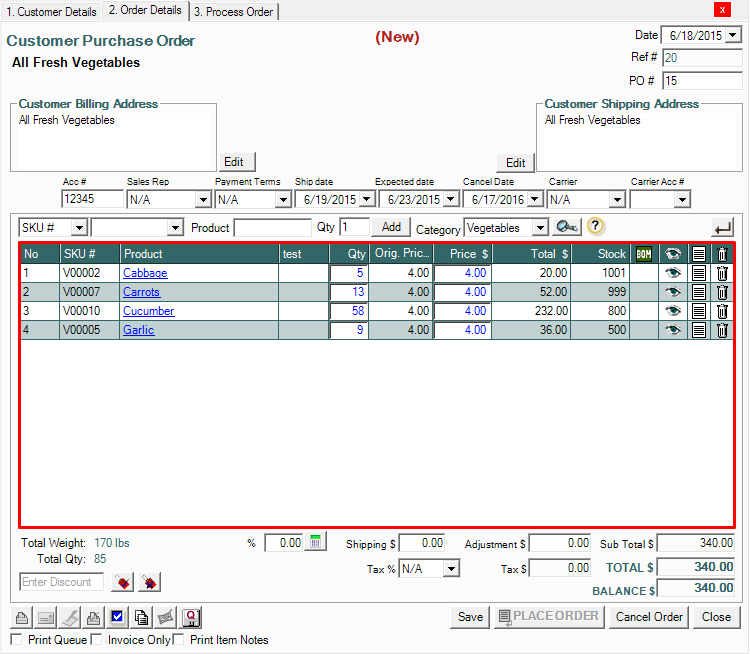Viewport: 750px width, 654px height.
Task: Switch to the 3. Process Order tab
Action: [233, 12]
